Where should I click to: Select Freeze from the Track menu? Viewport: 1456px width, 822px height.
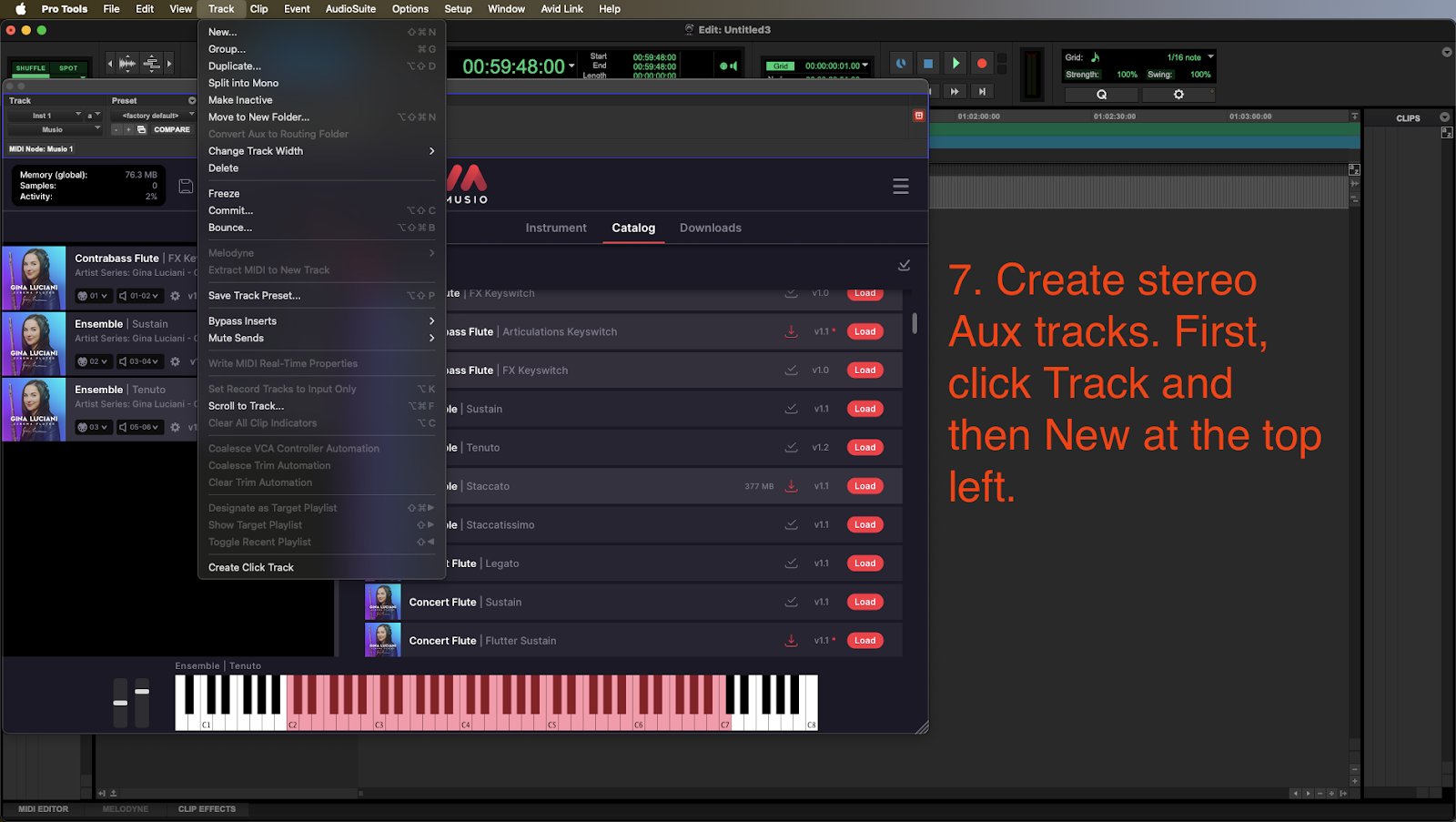(321, 193)
